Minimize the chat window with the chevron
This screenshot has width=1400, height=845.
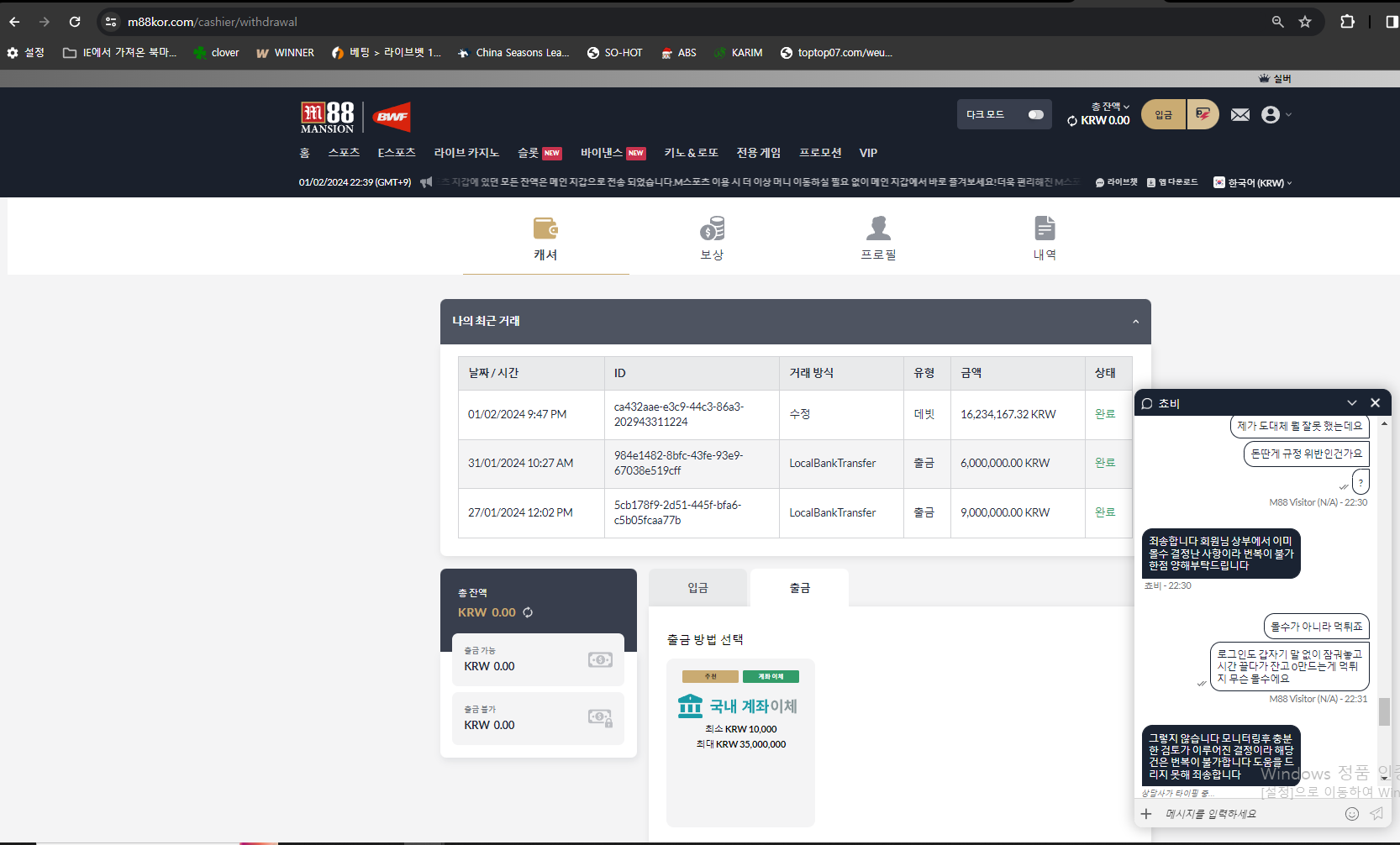point(1351,403)
